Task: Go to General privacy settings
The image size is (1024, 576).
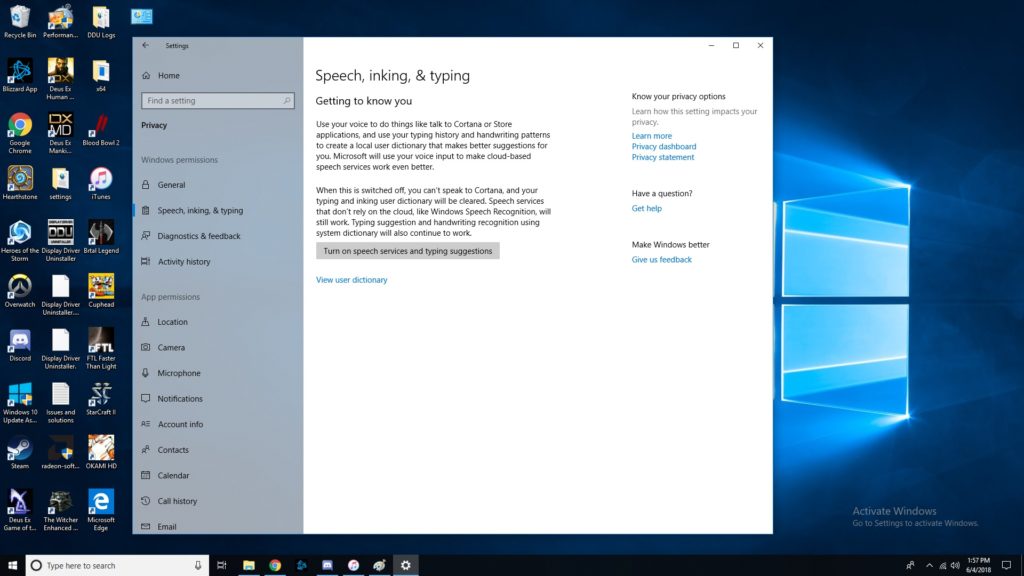Action: coord(171,185)
